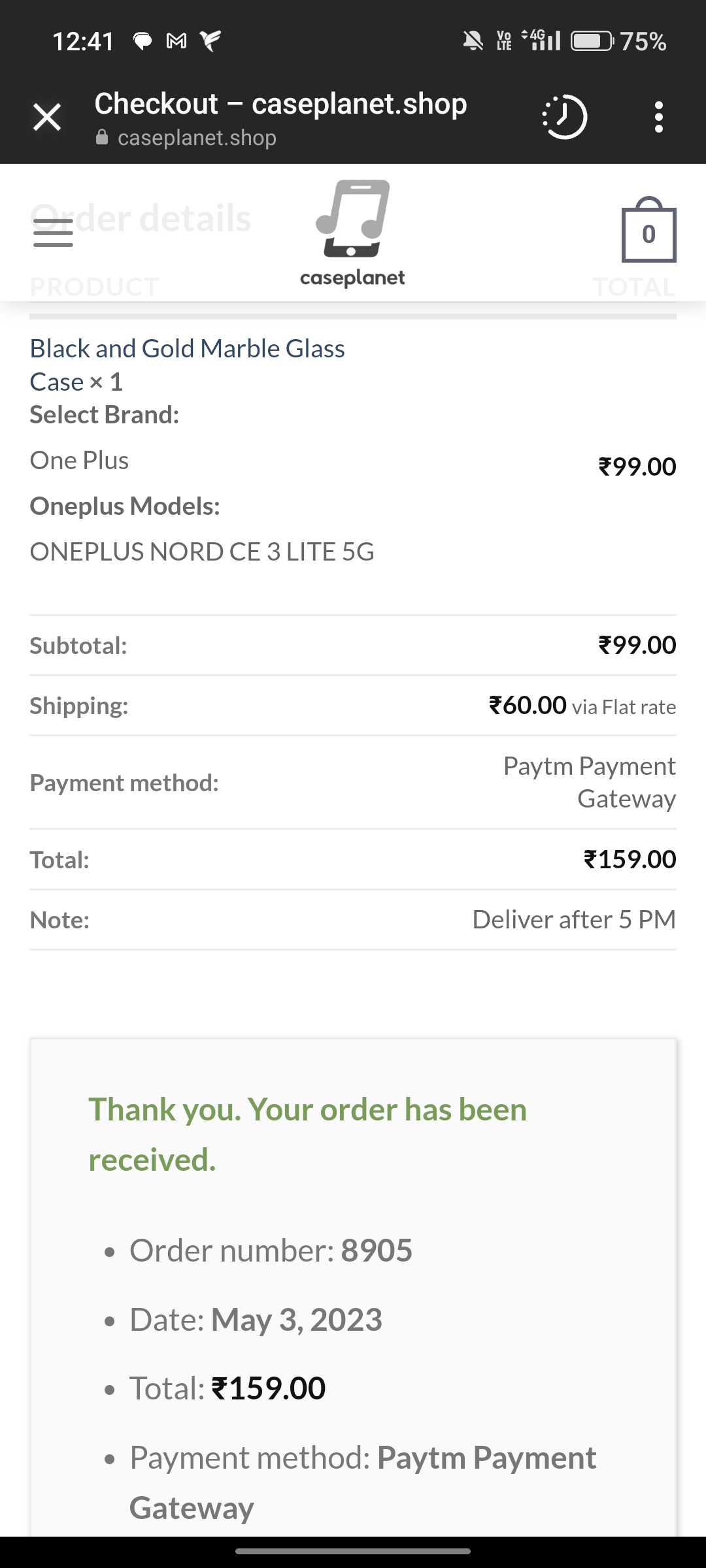Tap the timer icon in browser toolbar

(565, 118)
